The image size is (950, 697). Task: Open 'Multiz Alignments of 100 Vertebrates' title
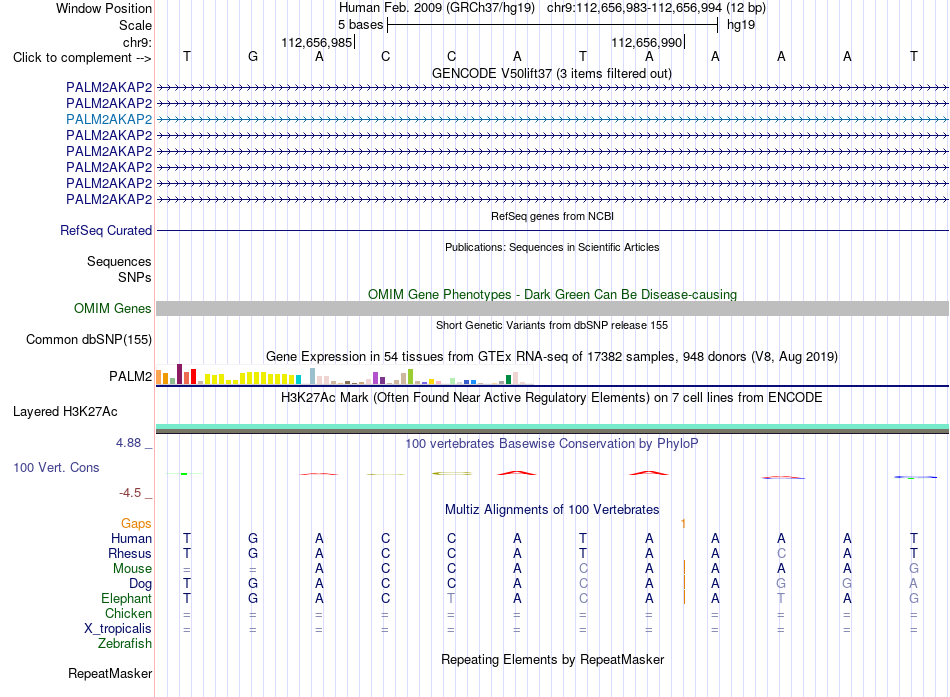[x=552, y=510]
